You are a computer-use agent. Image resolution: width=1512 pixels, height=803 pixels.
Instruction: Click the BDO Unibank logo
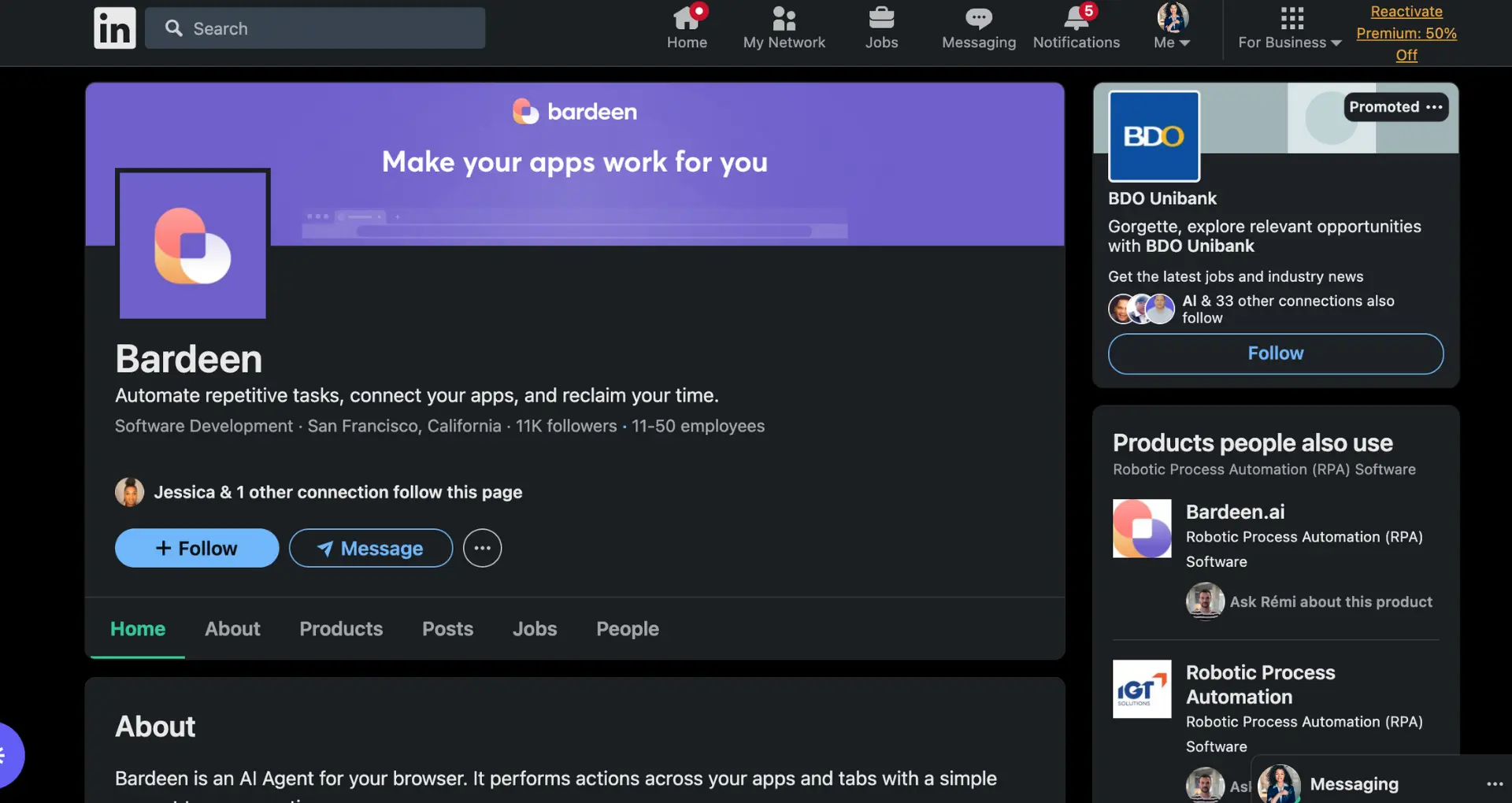pyautogui.click(x=1154, y=136)
